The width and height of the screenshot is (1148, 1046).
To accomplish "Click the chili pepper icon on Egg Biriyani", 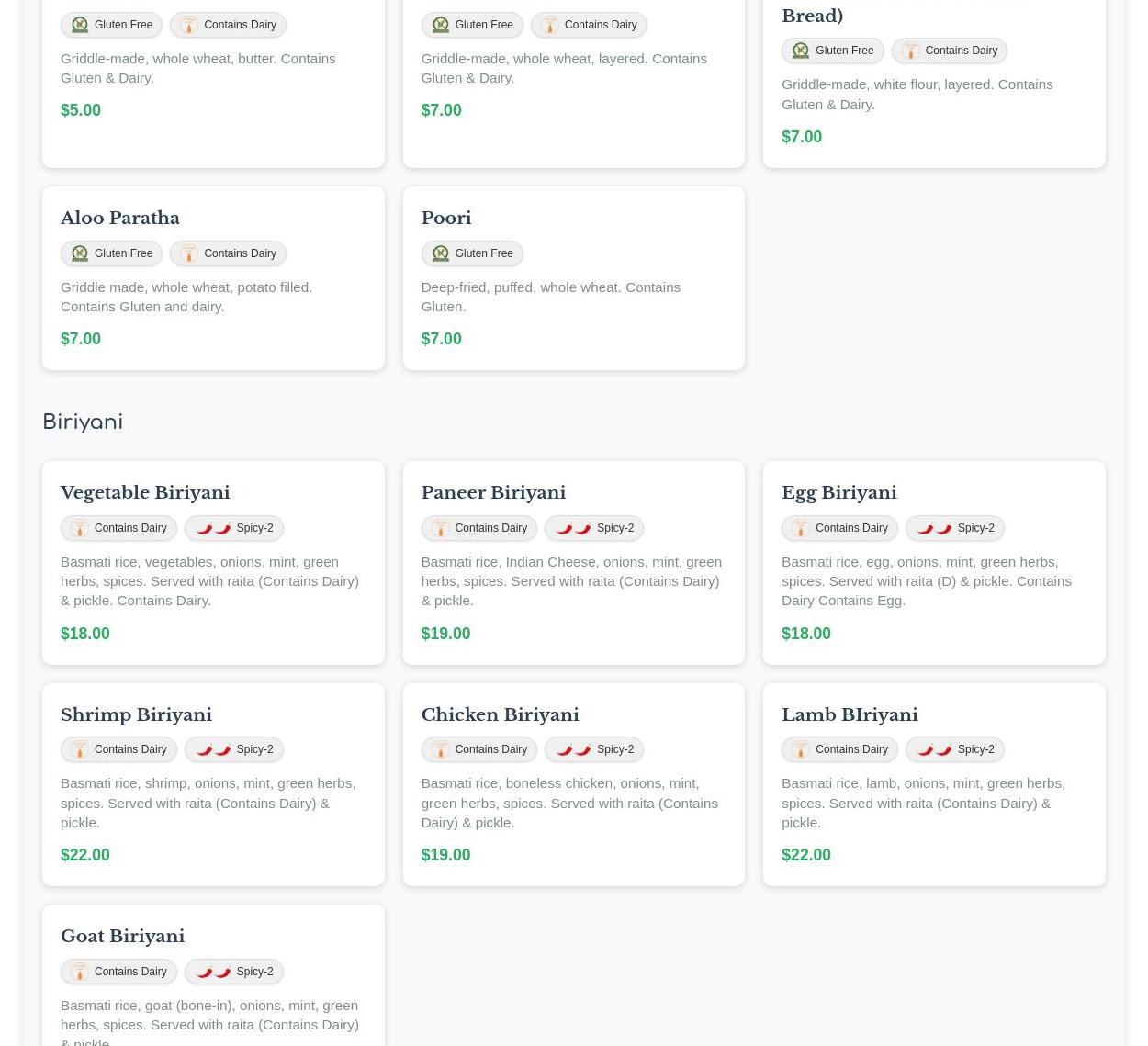I will pyautogui.click(x=934, y=528).
